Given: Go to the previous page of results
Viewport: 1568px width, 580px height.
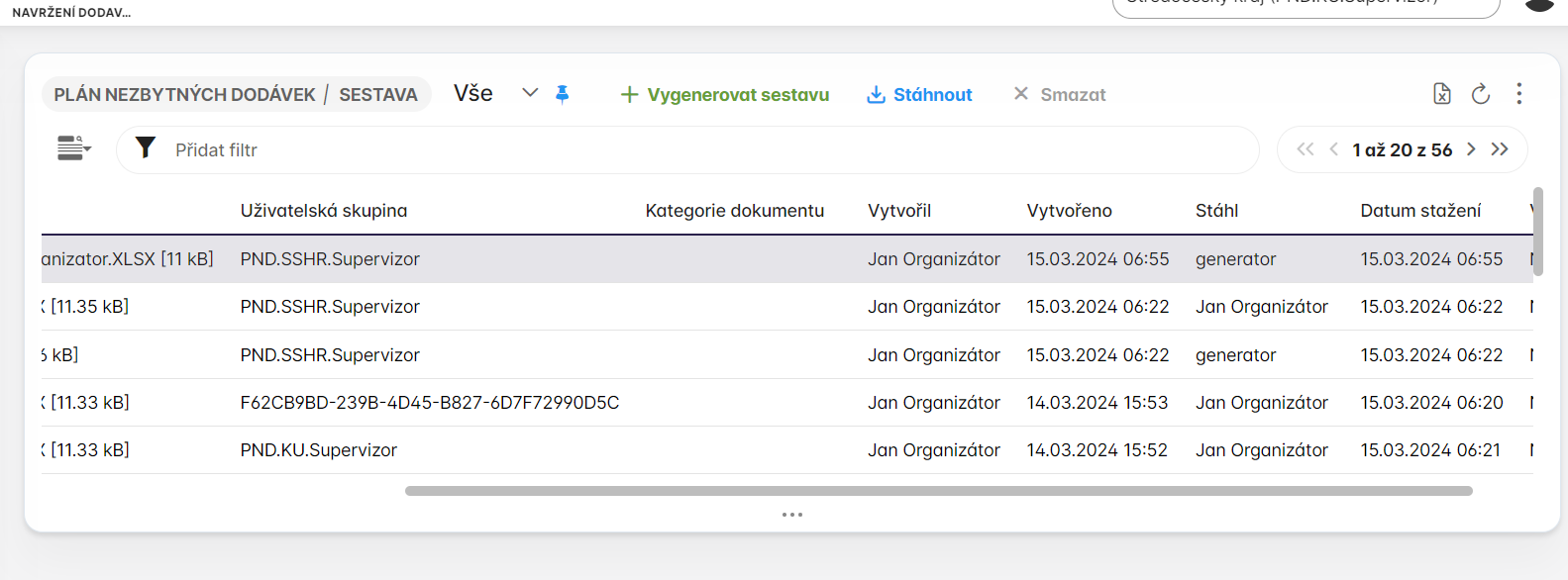Looking at the screenshot, I should coord(1333,149).
